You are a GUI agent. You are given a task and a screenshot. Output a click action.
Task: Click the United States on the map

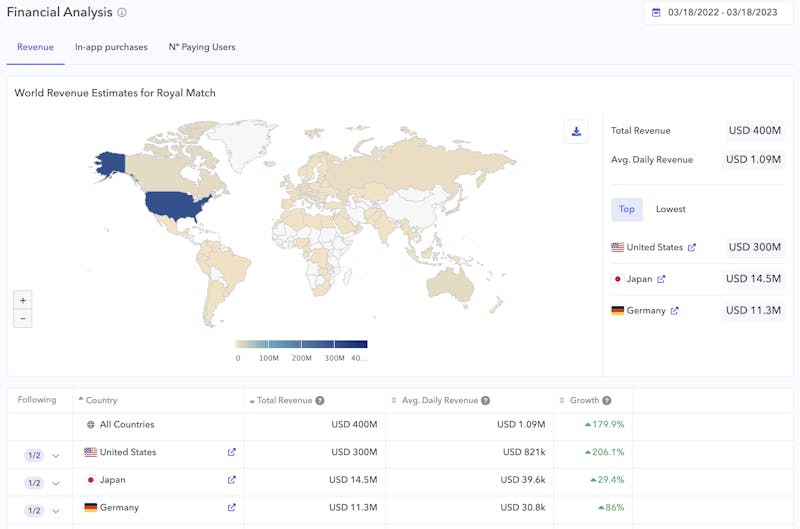click(x=177, y=204)
